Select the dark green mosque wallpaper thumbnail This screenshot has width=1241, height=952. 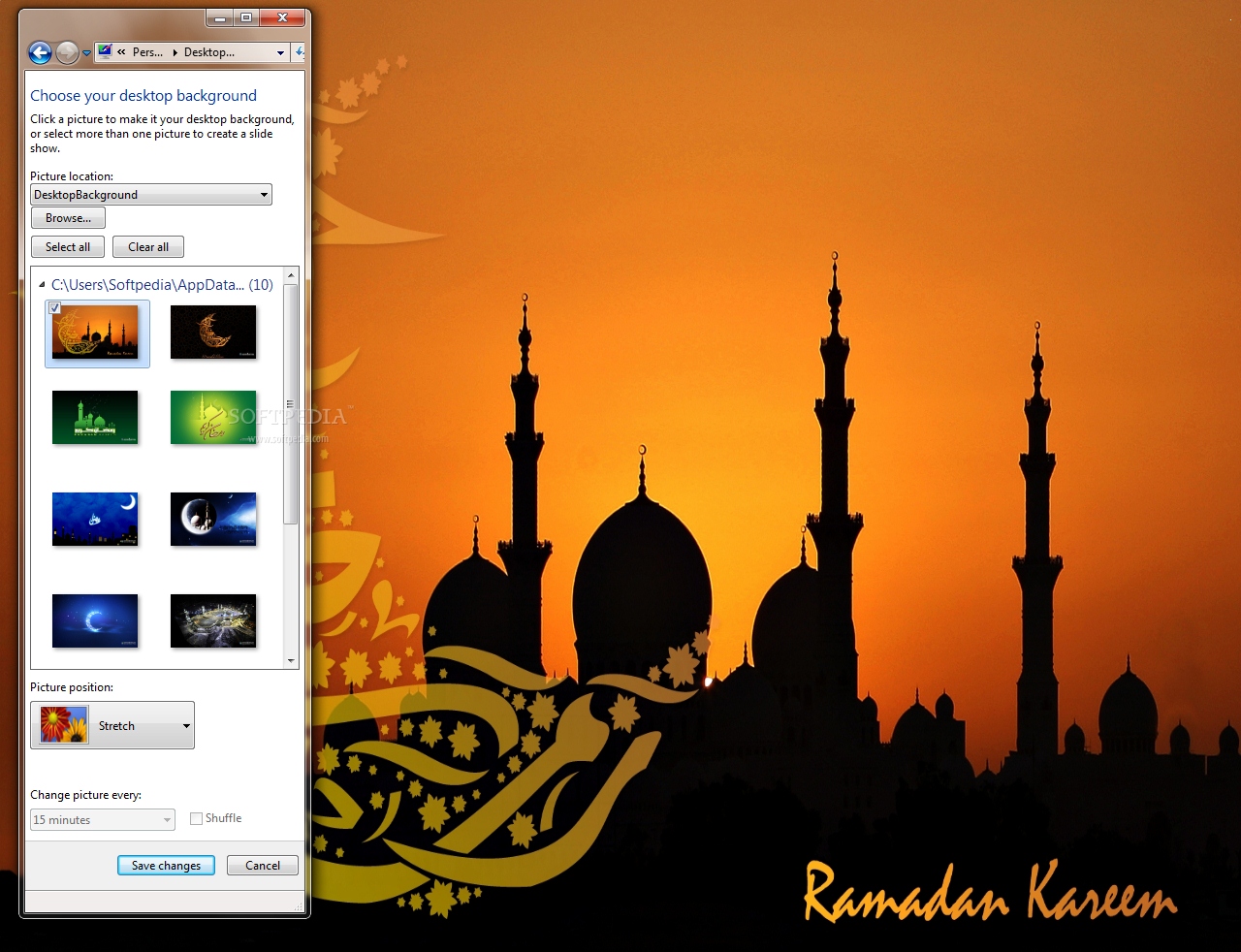(95, 418)
